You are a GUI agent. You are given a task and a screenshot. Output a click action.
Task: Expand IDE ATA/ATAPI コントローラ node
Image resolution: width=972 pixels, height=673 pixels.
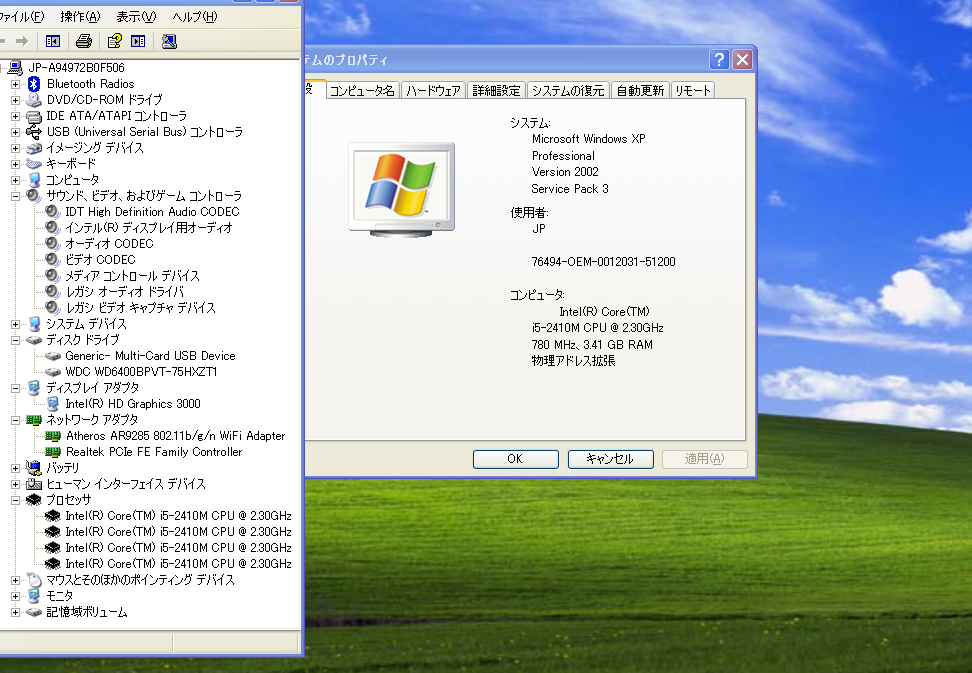(15, 116)
